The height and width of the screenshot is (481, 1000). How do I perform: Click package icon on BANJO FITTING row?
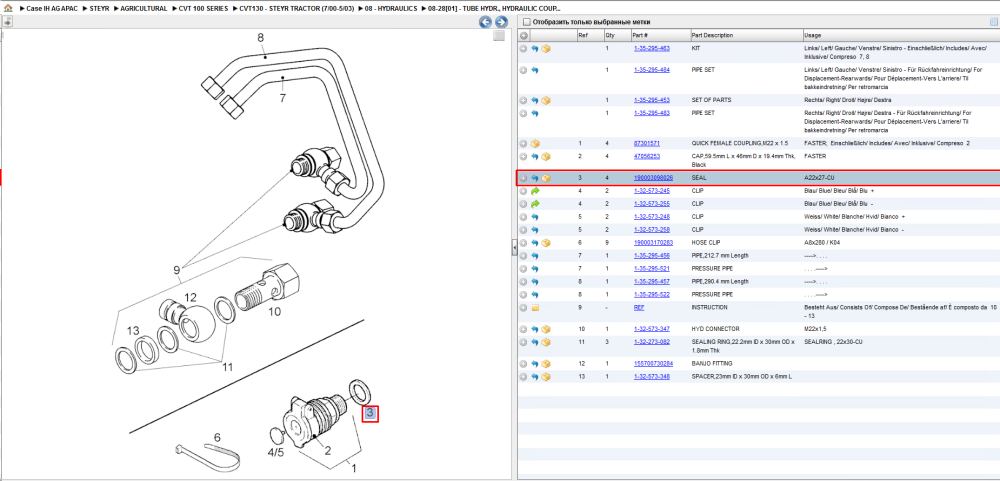(546, 364)
